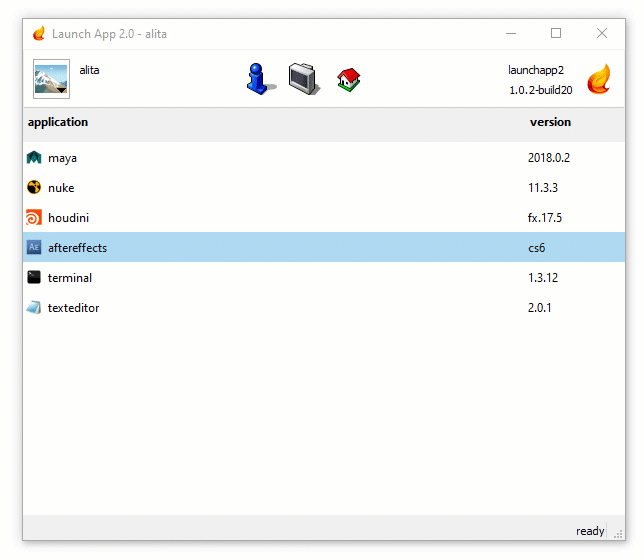This screenshot has height=560, width=644.
Task: Click the nuke application icon
Action: click(x=34, y=187)
